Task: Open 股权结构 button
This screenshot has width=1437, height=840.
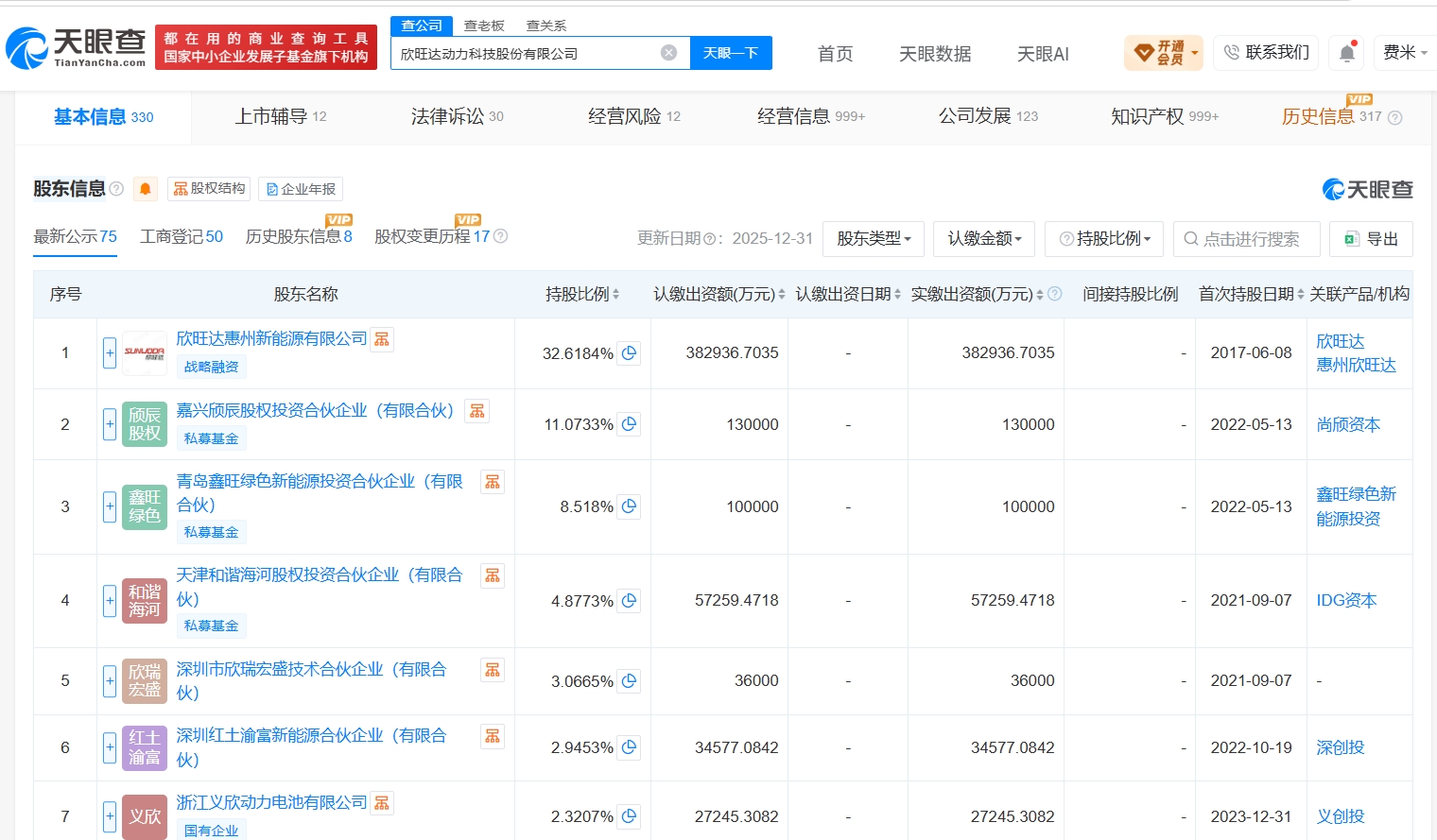Action: coord(209,189)
